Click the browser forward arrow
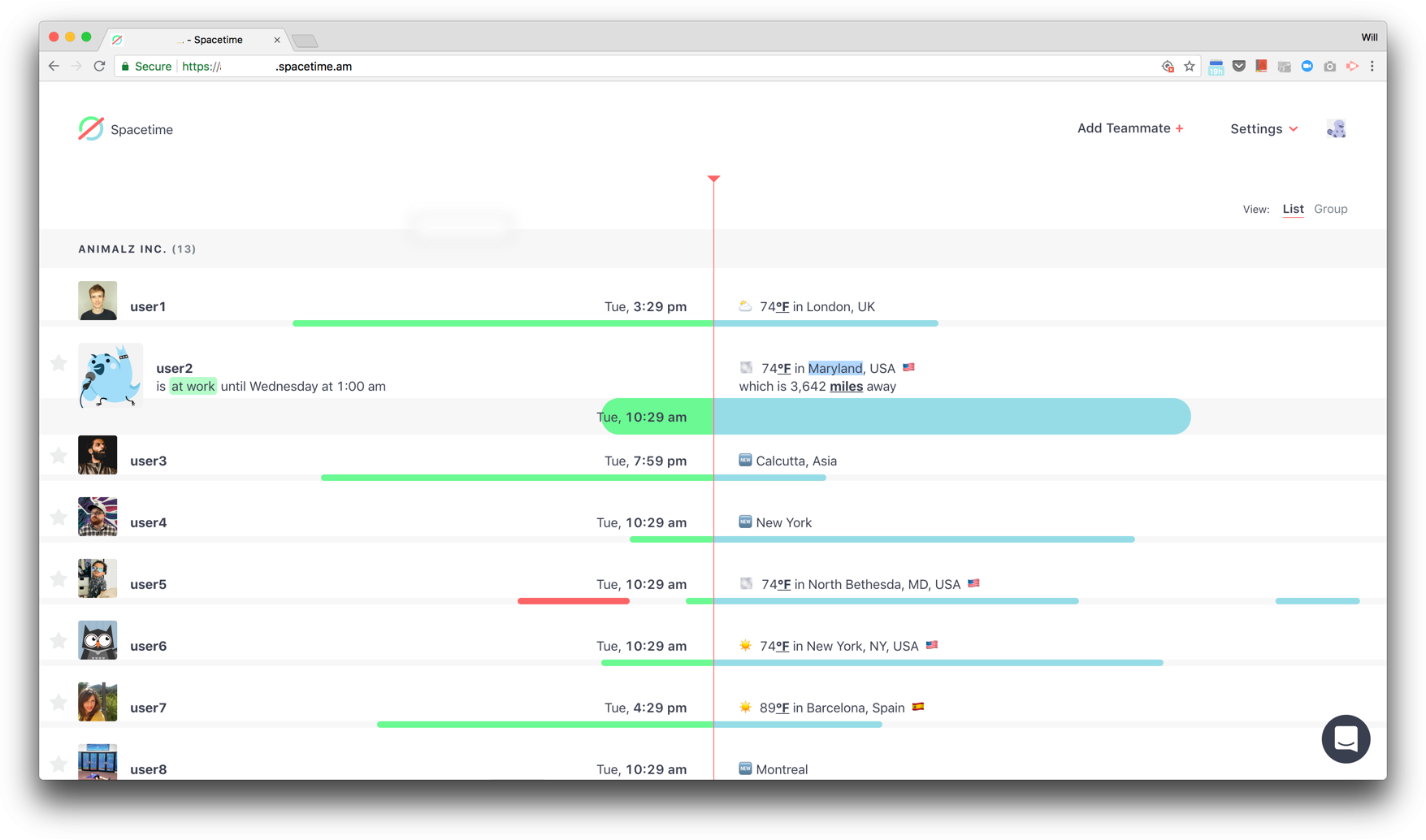1426x840 pixels. (x=77, y=67)
